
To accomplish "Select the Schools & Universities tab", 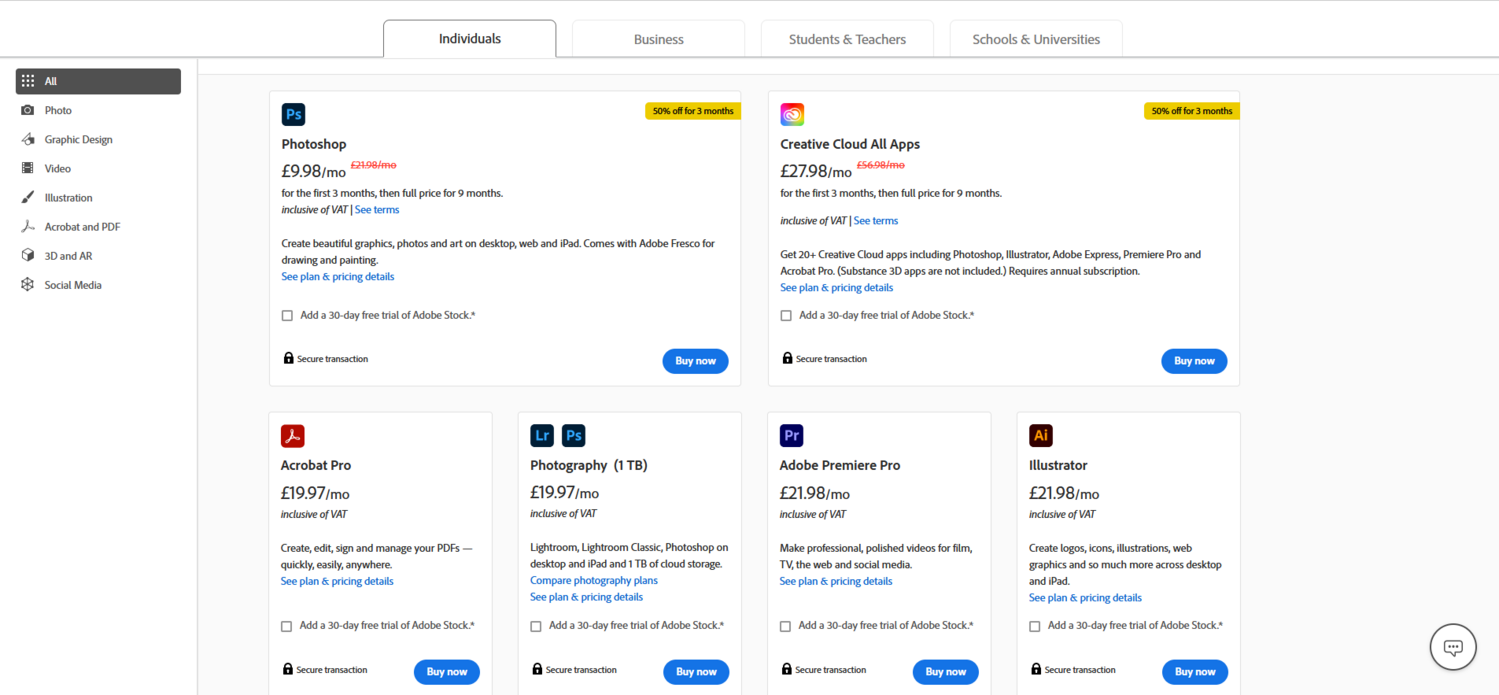I will coord(1036,39).
